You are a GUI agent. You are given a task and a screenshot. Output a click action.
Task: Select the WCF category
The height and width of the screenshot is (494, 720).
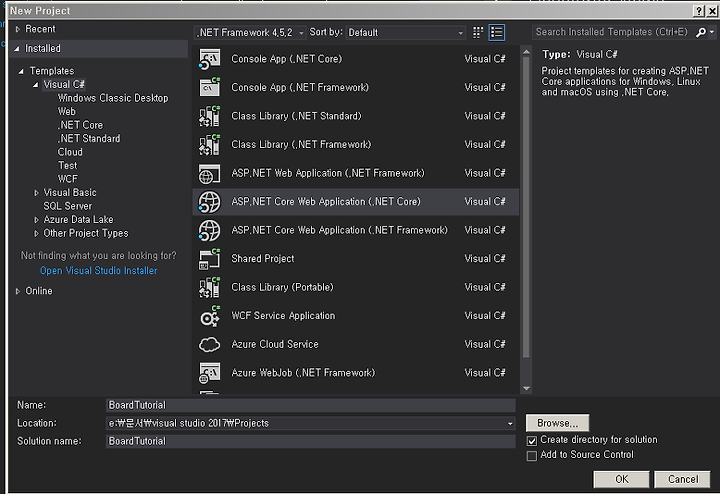(x=68, y=179)
